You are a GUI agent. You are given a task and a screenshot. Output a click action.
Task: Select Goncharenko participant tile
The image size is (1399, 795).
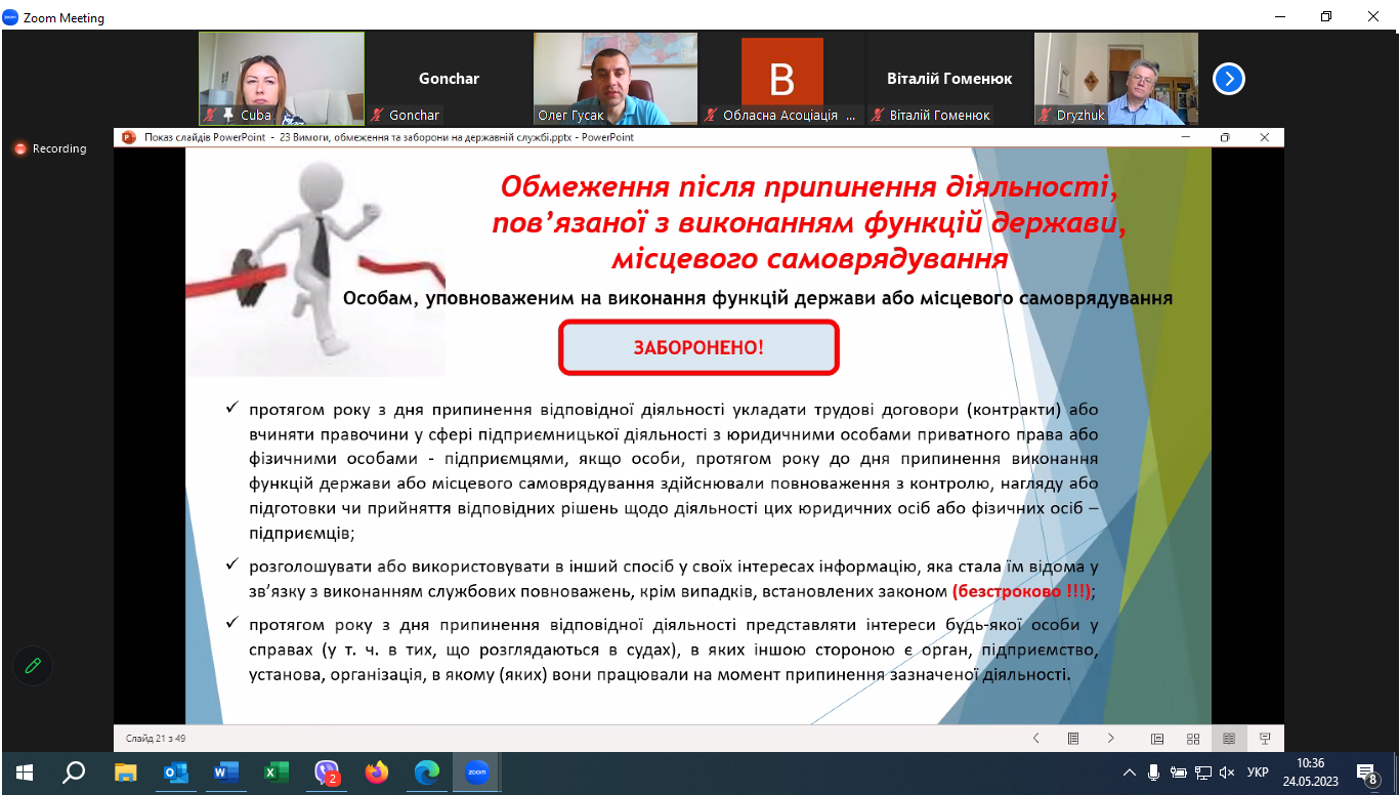[x=448, y=78]
